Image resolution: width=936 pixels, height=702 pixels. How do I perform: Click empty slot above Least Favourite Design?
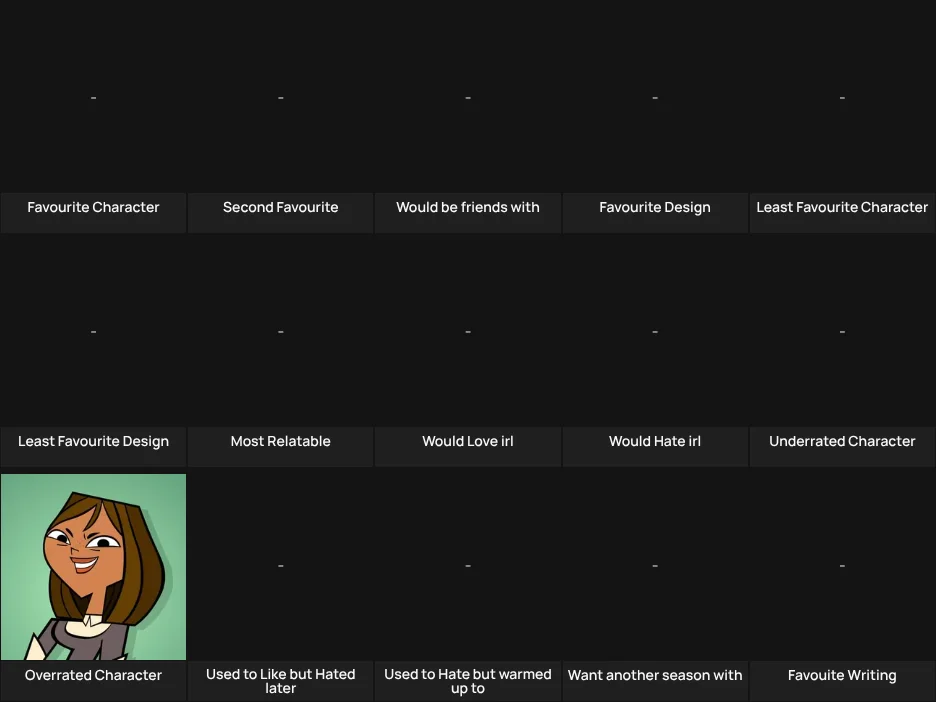pyautogui.click(x=93, y=331)
